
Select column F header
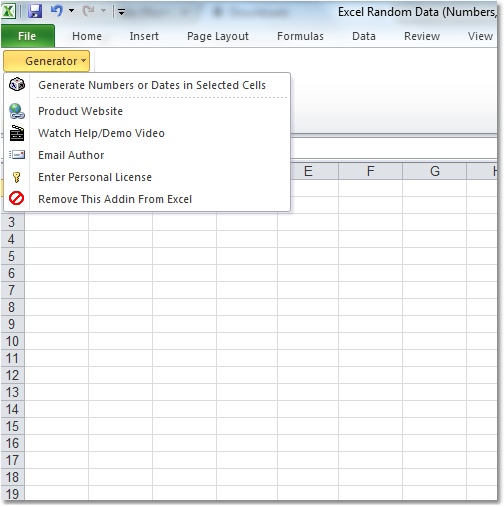coord(370,171)
